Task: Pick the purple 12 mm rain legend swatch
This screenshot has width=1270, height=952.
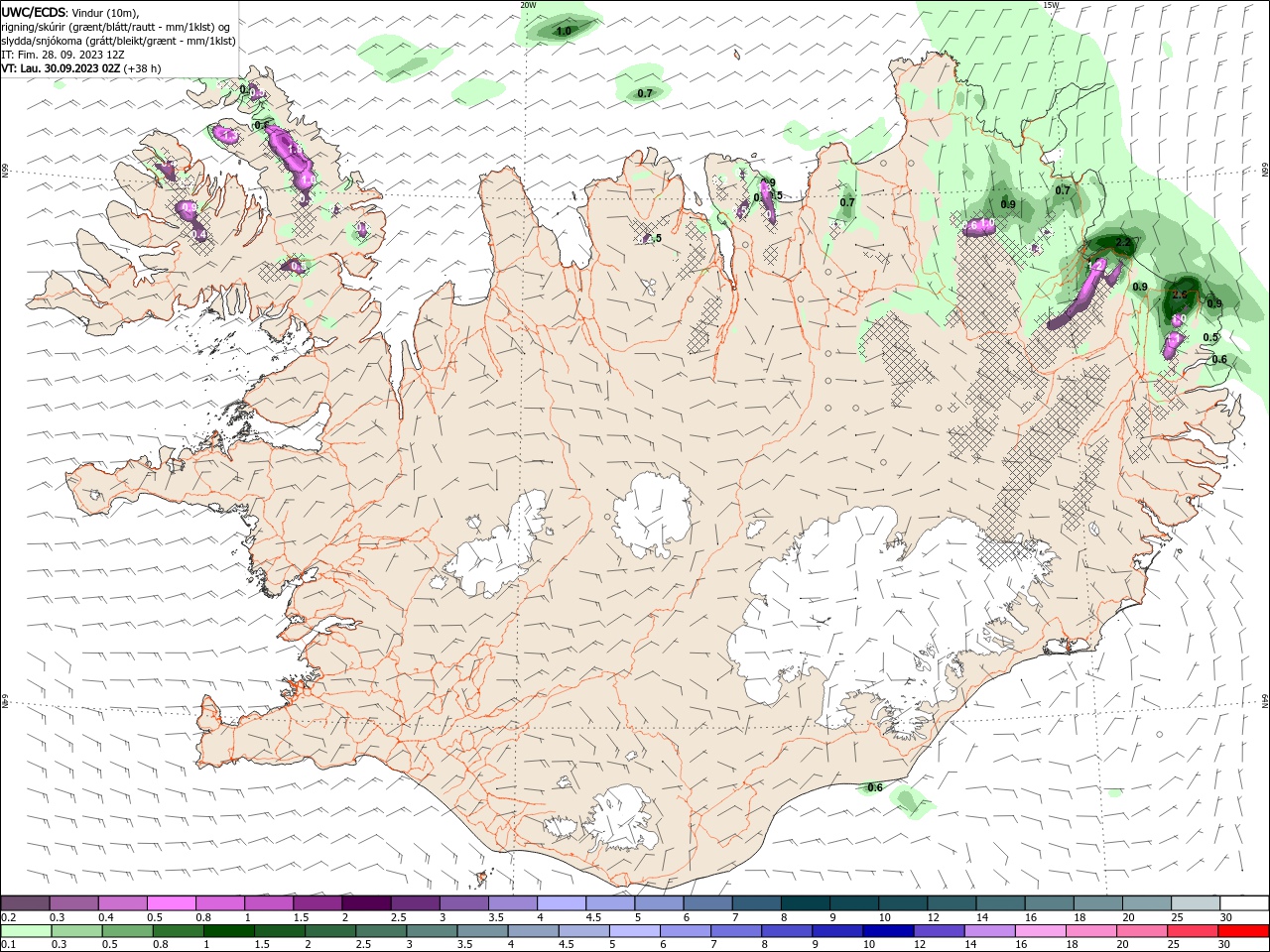Action: point(938,931)
